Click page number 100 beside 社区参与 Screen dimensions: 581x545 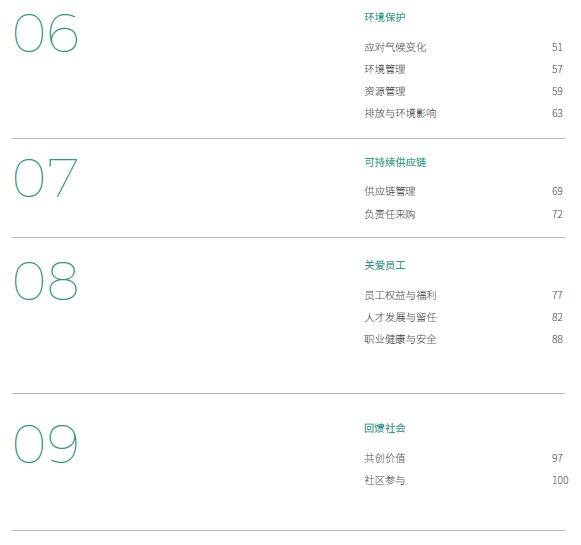pos(560,480)
